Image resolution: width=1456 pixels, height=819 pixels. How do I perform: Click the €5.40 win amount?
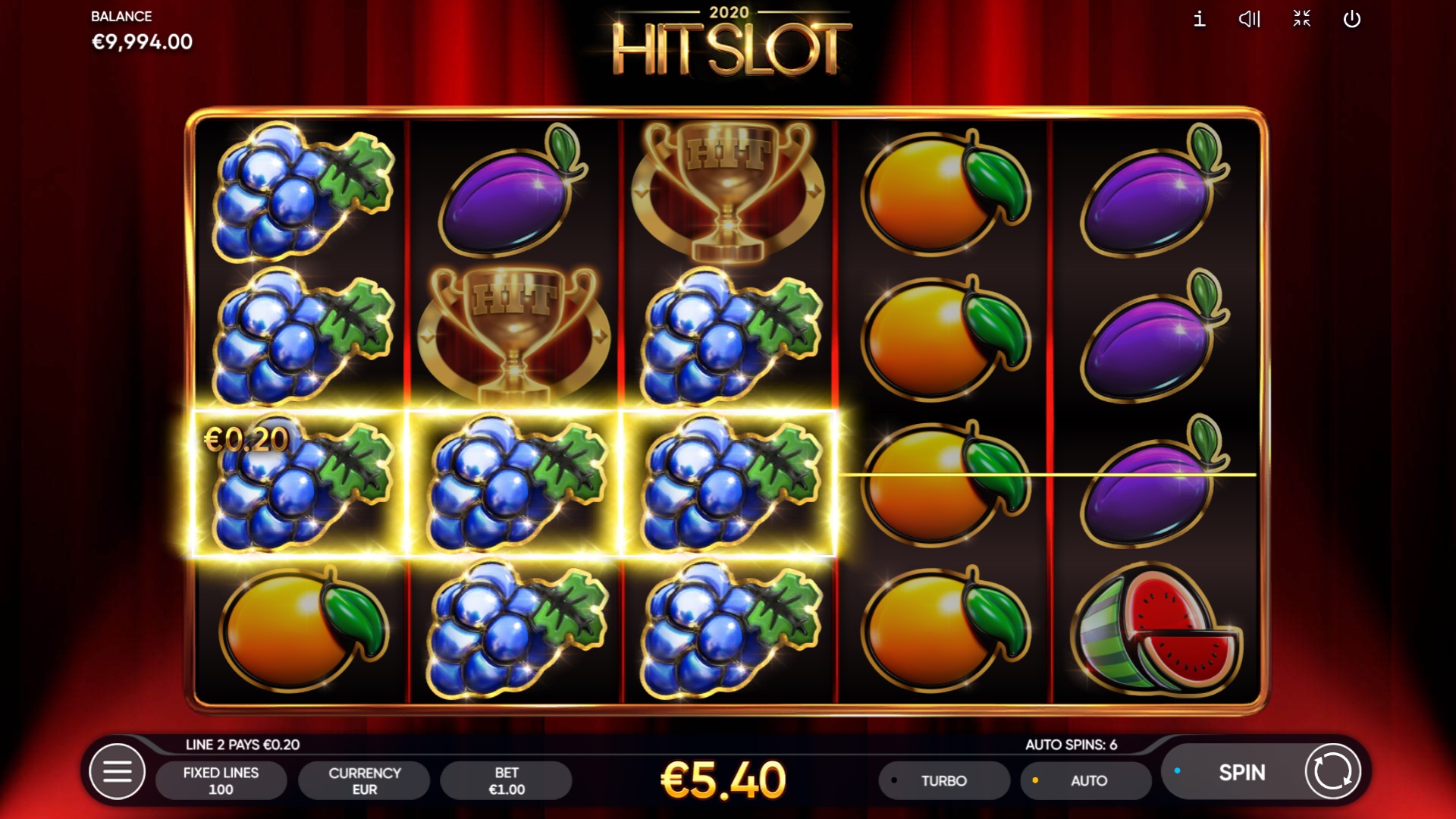pyautogui.click(x=723, y=780)
